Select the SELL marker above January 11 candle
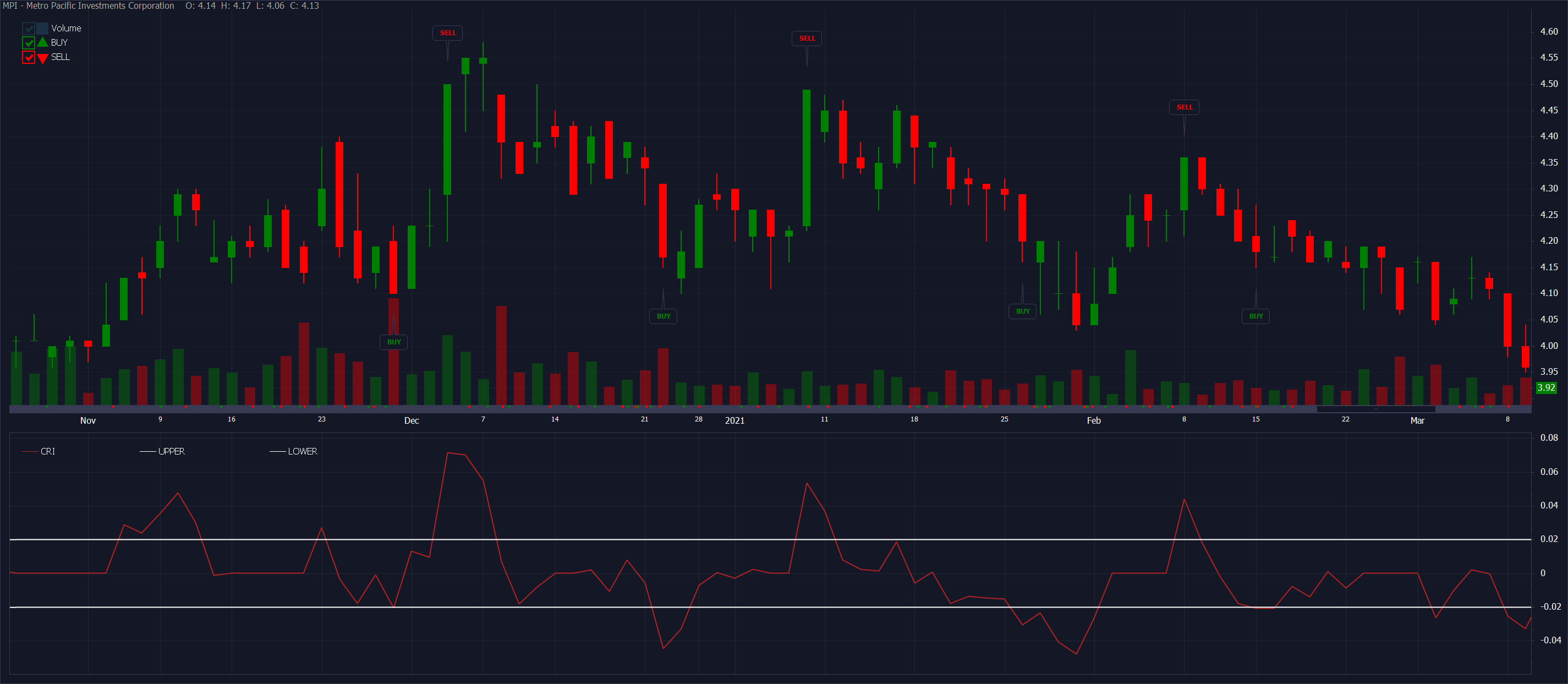Viewport: 1568px width, 684px height. tap(807, 39)
